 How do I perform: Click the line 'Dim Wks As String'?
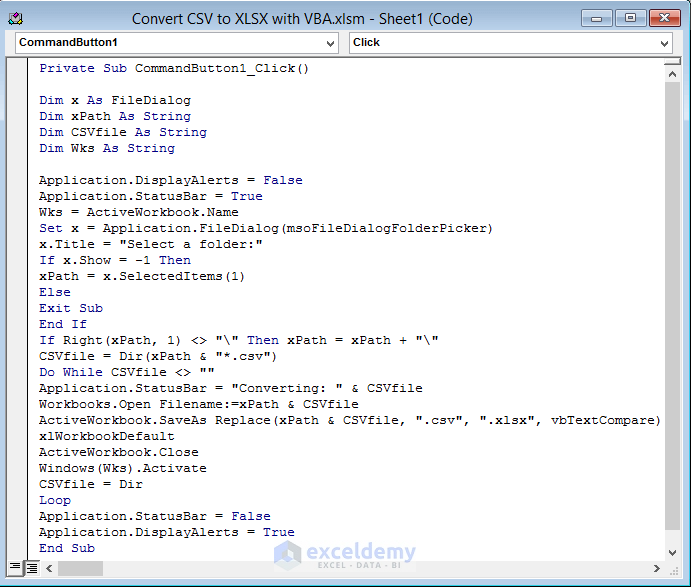107,148
